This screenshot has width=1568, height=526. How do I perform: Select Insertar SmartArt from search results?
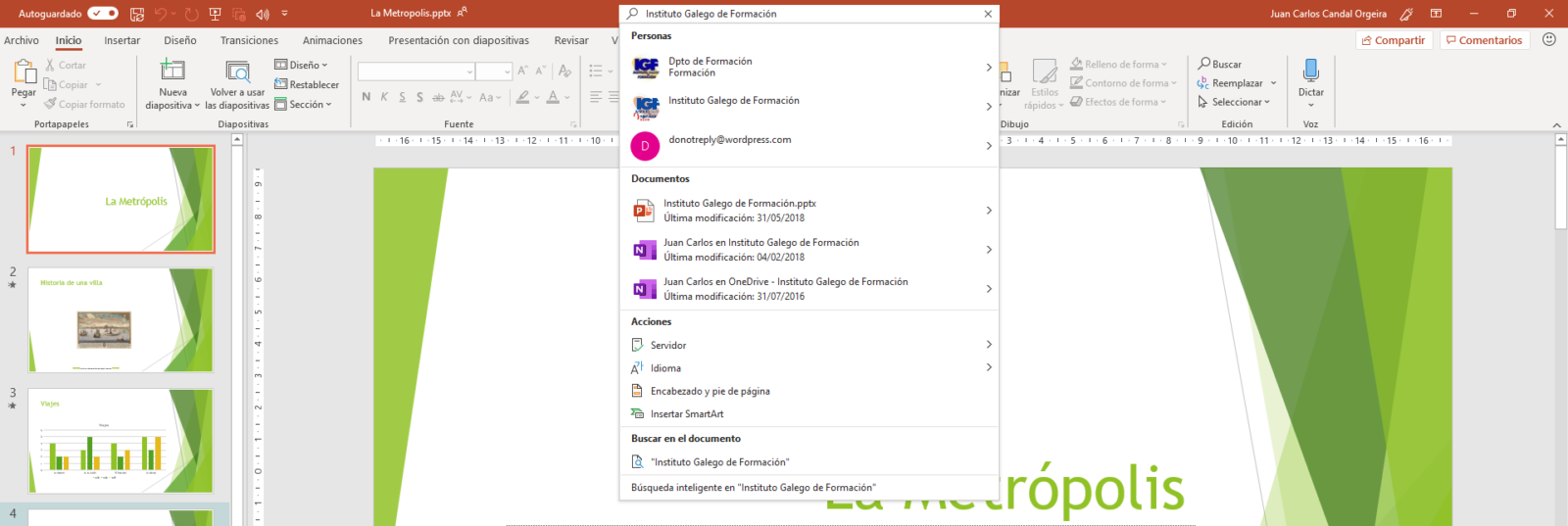(687, 414)
